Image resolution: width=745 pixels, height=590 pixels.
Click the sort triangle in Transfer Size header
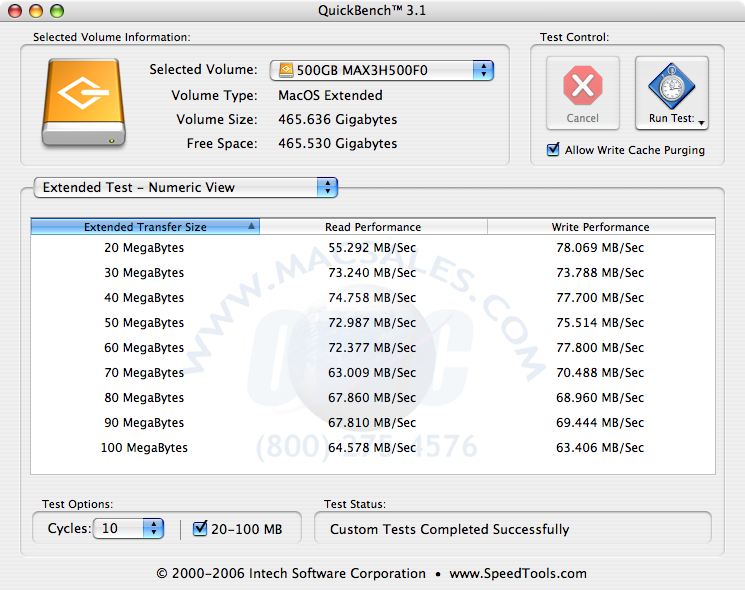pos(251,227)
